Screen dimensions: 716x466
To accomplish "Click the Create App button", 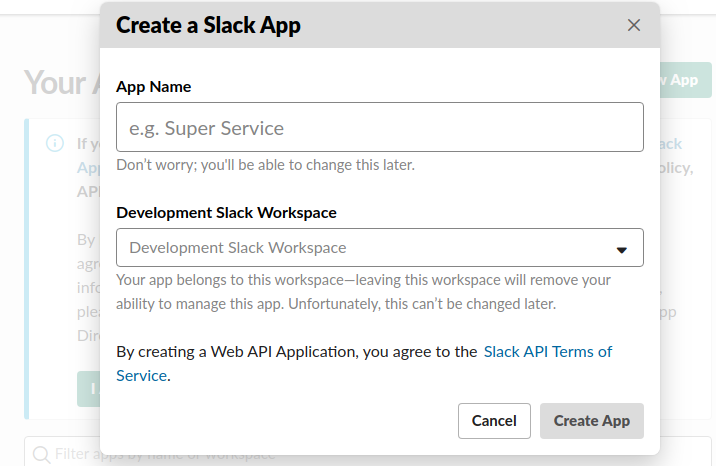I will (591, 421).
